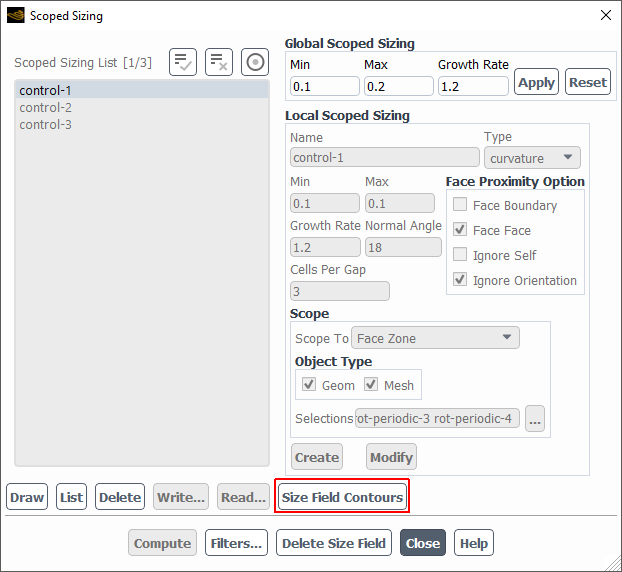Open Size Field Contours
The width and height of the screenshot is (622, 572).
pos(342,497)
